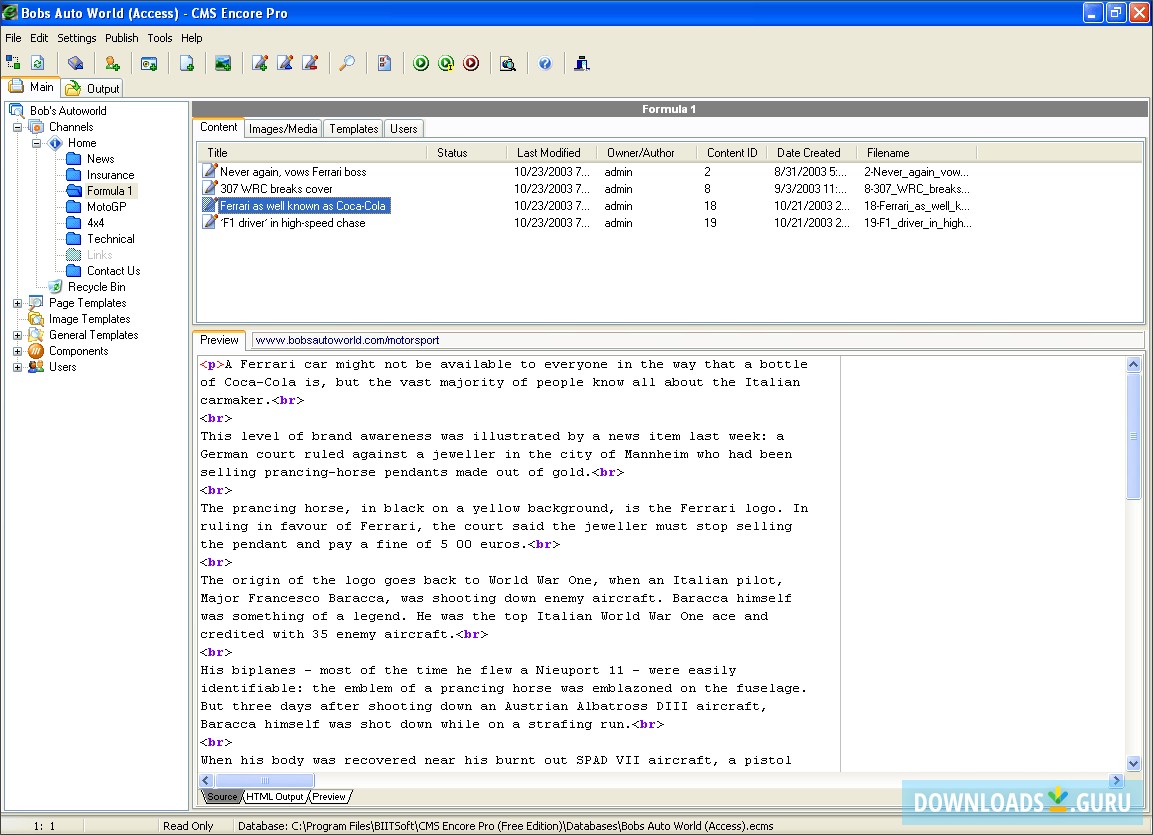Select the Add User toolbar icon
Screen dimensions: 1153x835
click(113, 62)
